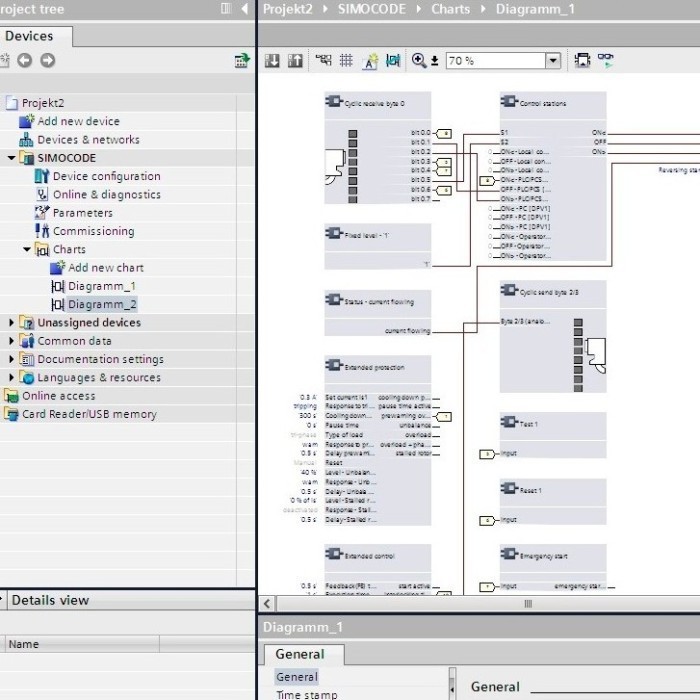The height and width of the screenshot is (700, 700).
Task: Click the properties navigation collapse arrow
Action: (452, 690)
